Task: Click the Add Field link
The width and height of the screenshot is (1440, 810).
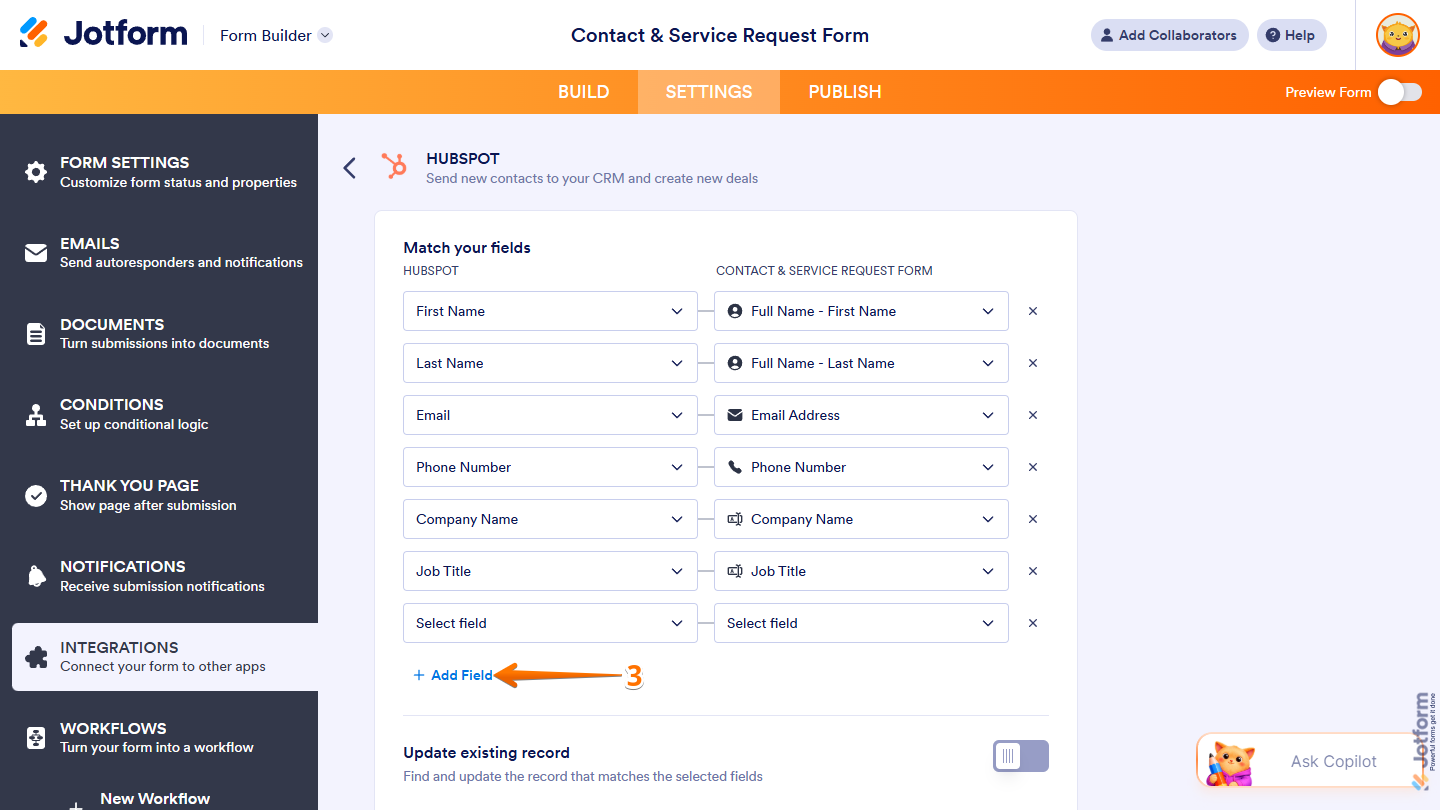Action: coord(453,675)
